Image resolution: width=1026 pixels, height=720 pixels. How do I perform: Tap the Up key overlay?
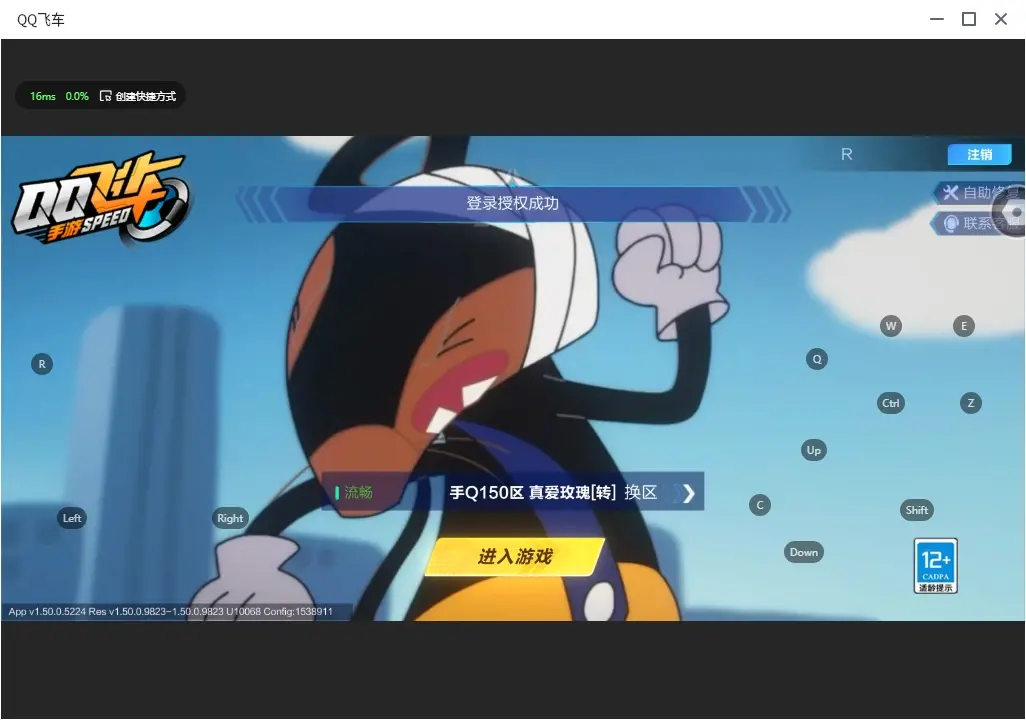(813, 450)
